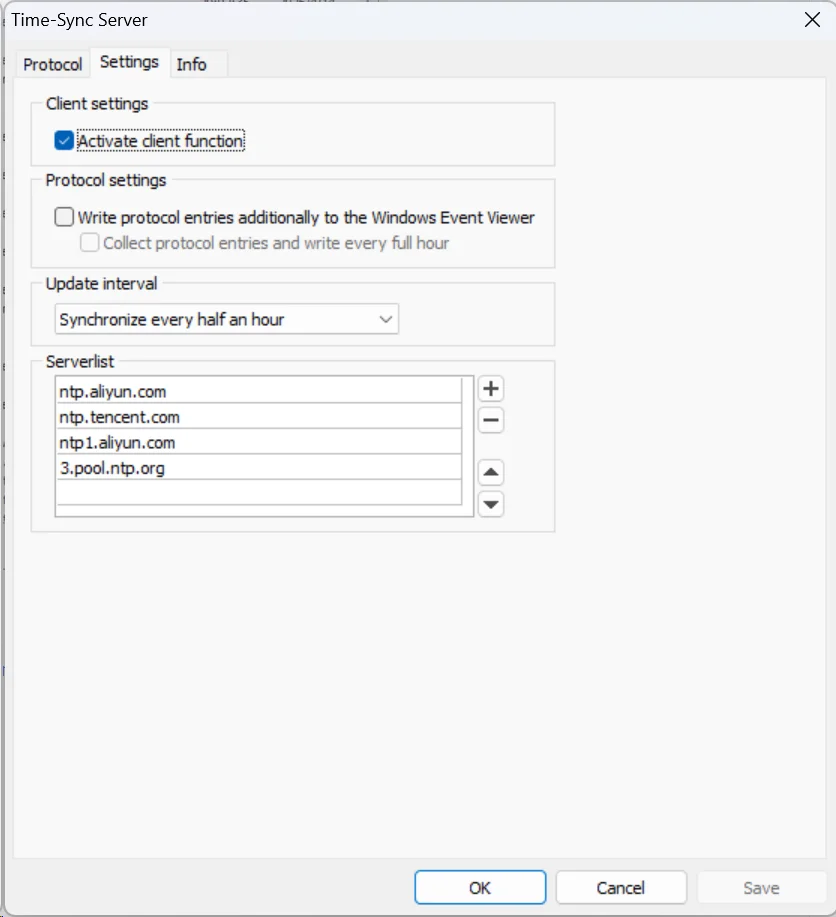
Task: Choose the ntp1.aliyun.com server row
Action: (x=258, y=442)
